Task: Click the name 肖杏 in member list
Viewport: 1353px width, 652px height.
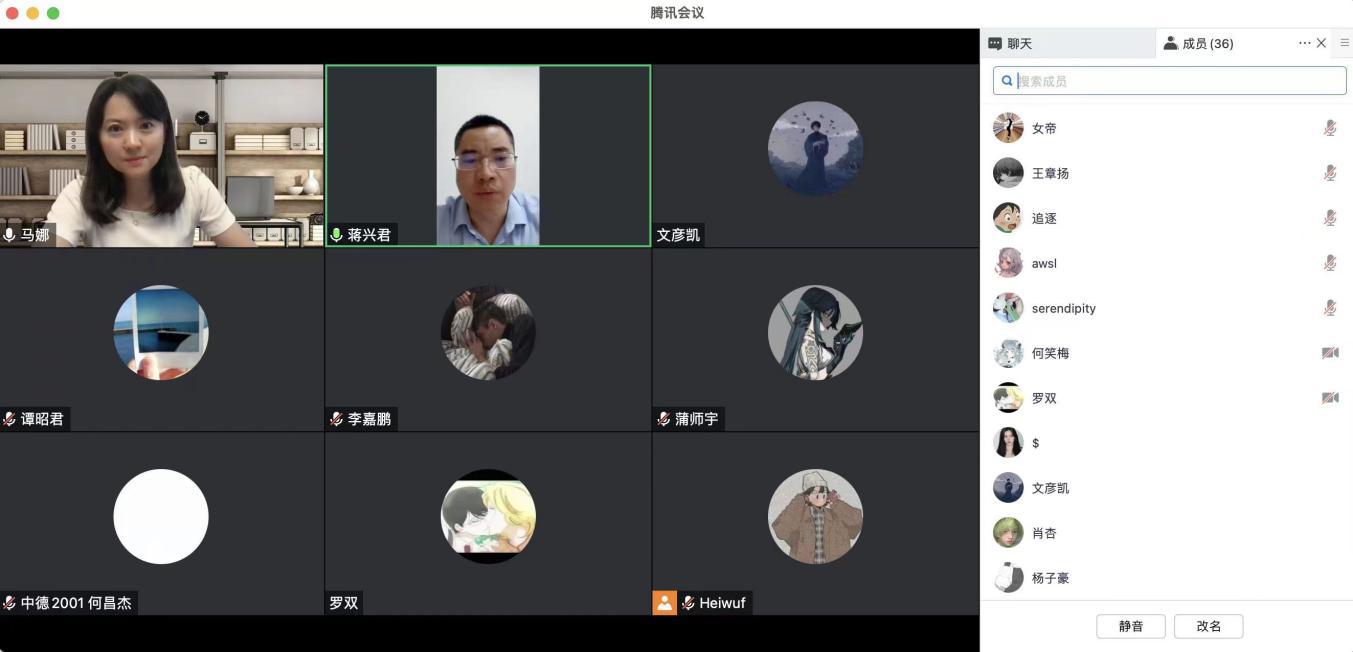Action: point(1044,533)
